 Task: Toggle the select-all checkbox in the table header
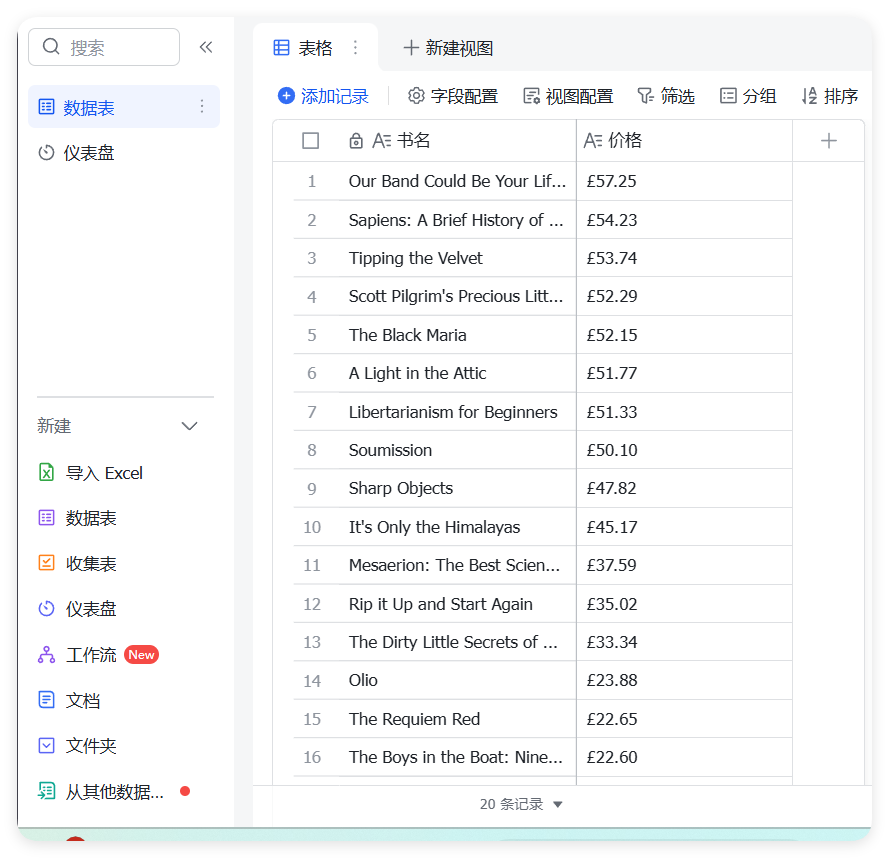point(311,141)
